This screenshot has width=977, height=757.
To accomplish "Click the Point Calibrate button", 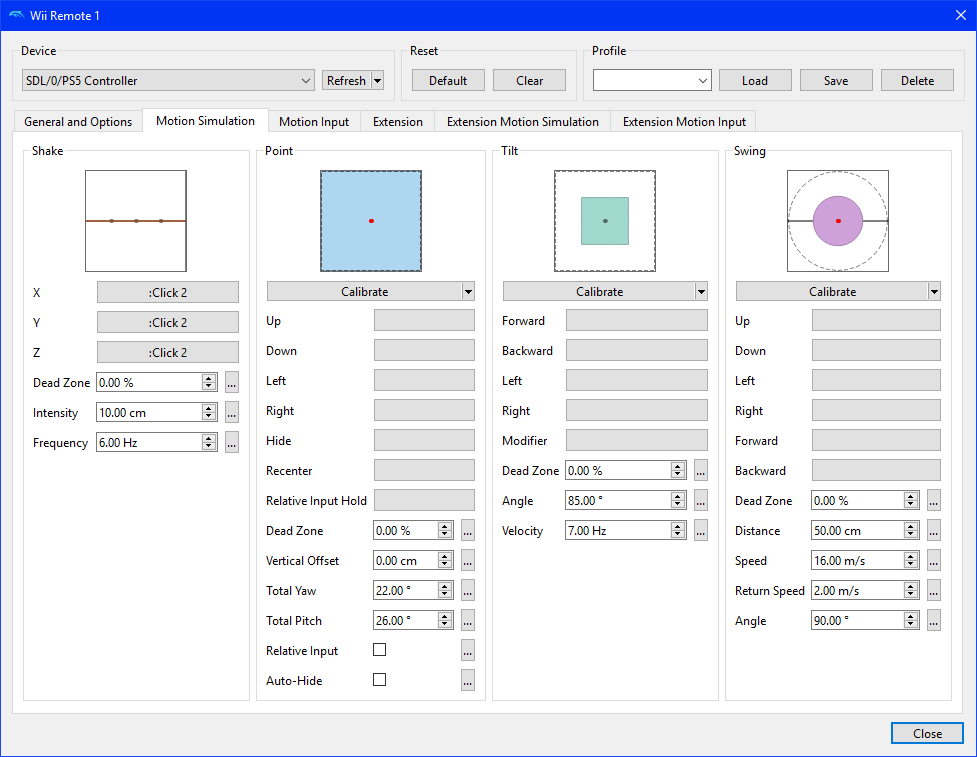I will click(365, 292).
